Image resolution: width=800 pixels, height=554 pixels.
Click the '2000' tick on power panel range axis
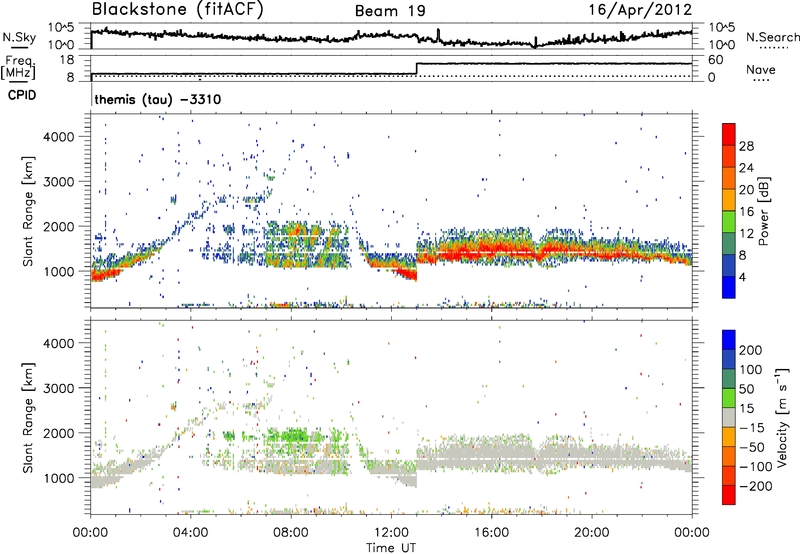pos(59,226)
